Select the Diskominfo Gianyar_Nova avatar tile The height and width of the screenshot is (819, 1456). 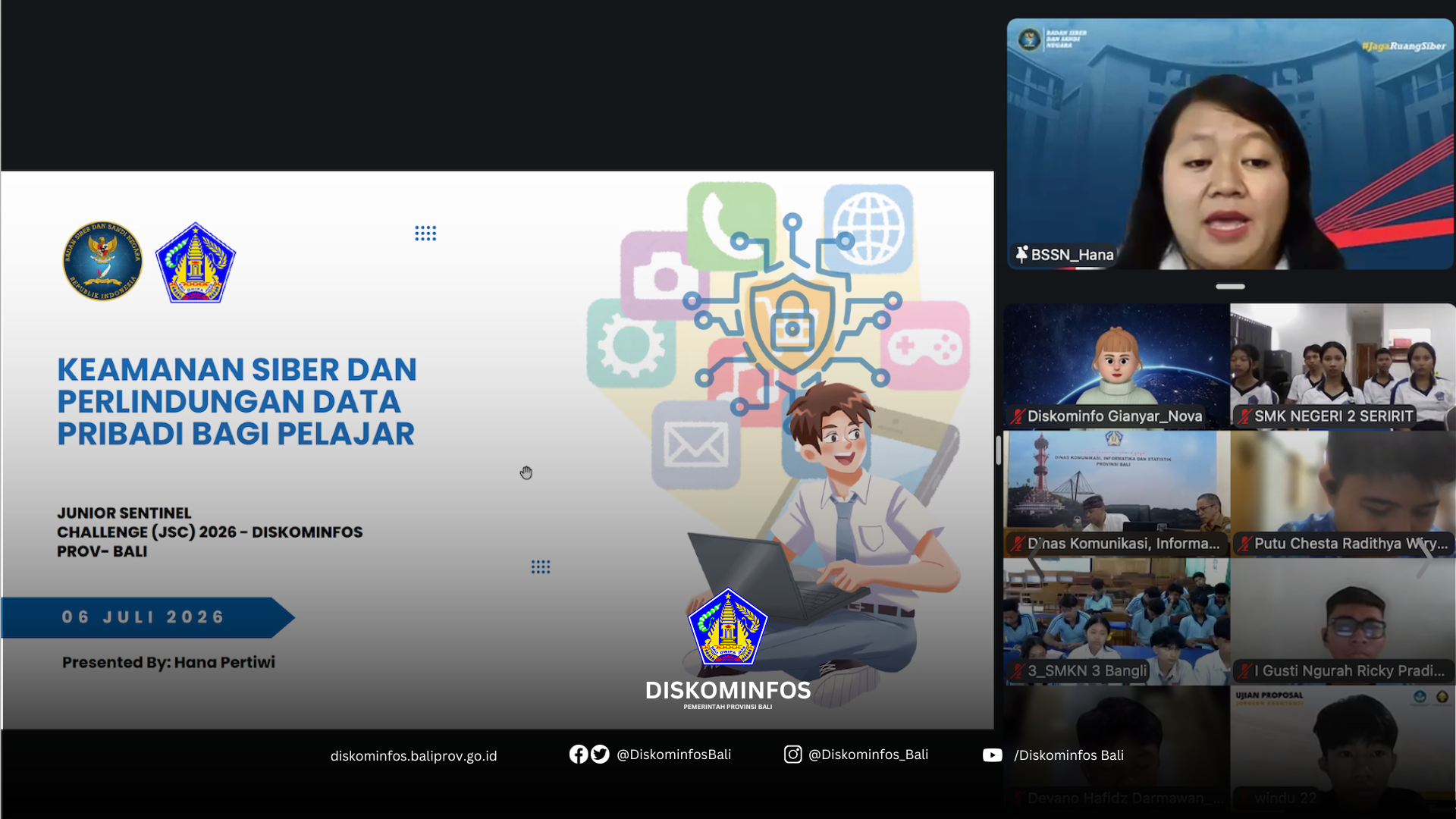tap(1116, 367)
